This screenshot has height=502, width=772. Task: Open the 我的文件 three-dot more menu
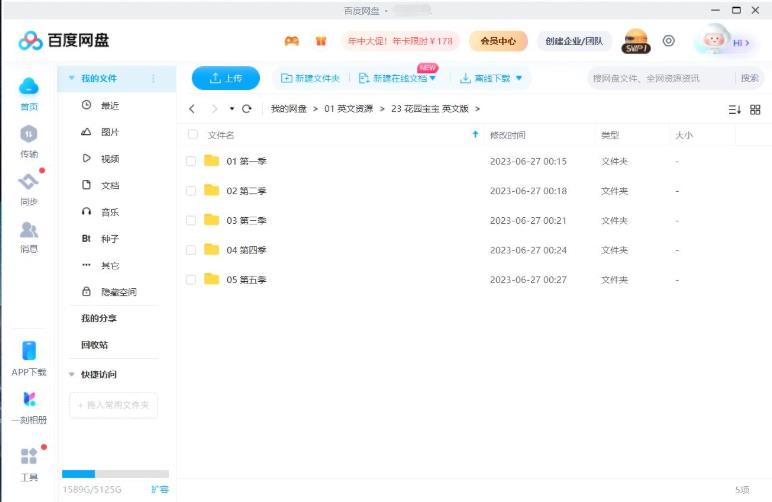pyautogui.click(x=154, y=78)
